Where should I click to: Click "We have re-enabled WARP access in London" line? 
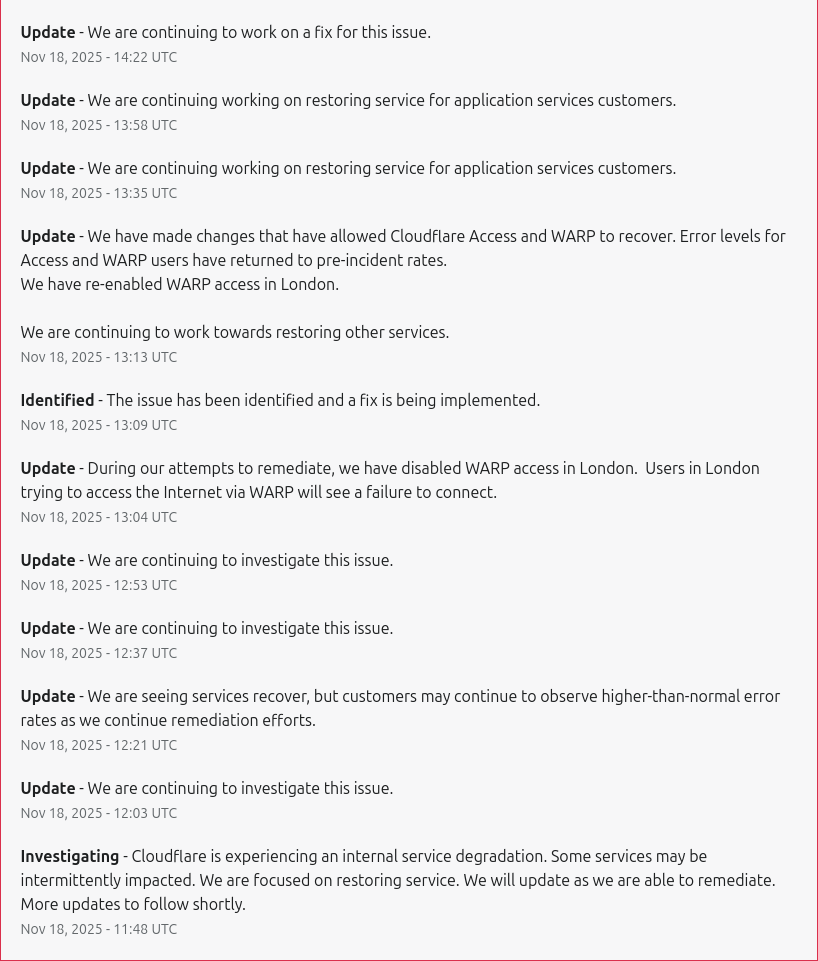point(180,284)
